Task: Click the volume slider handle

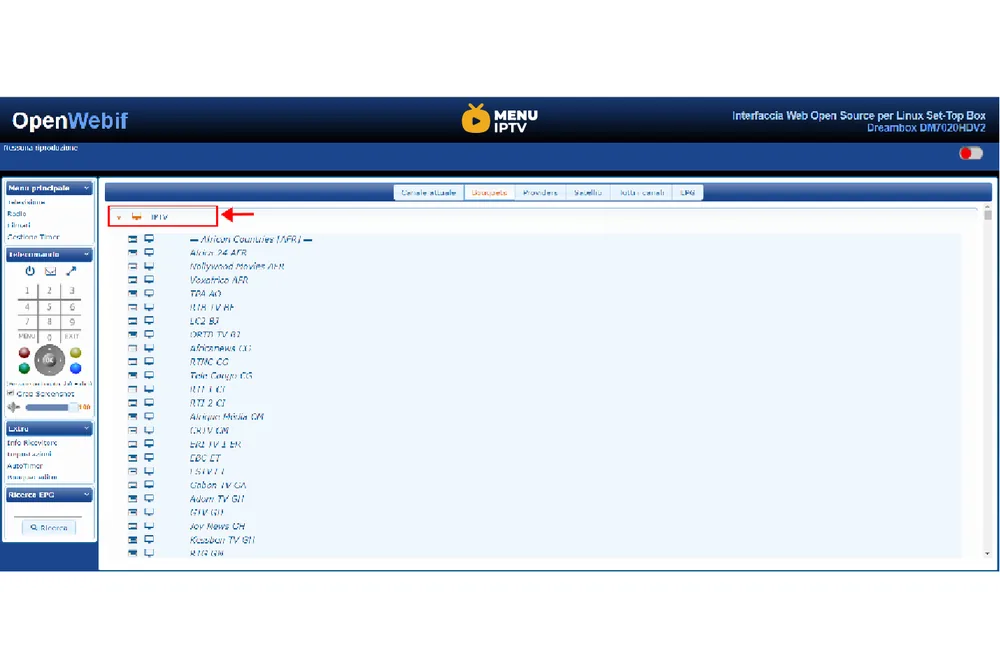Action: [x=72, y=407]
